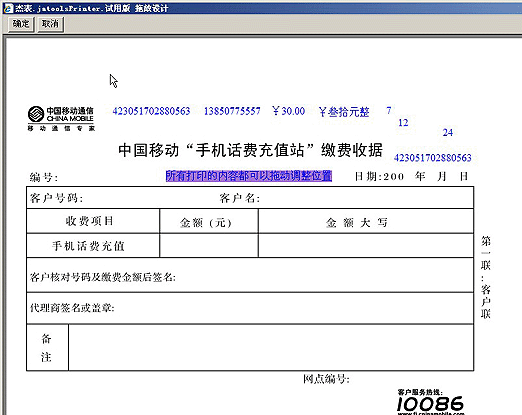The height and width of the screenshot is (415, 522).
Task: Click the vertical 第一联:客户联 text
Action: click(x=486, y=277)
